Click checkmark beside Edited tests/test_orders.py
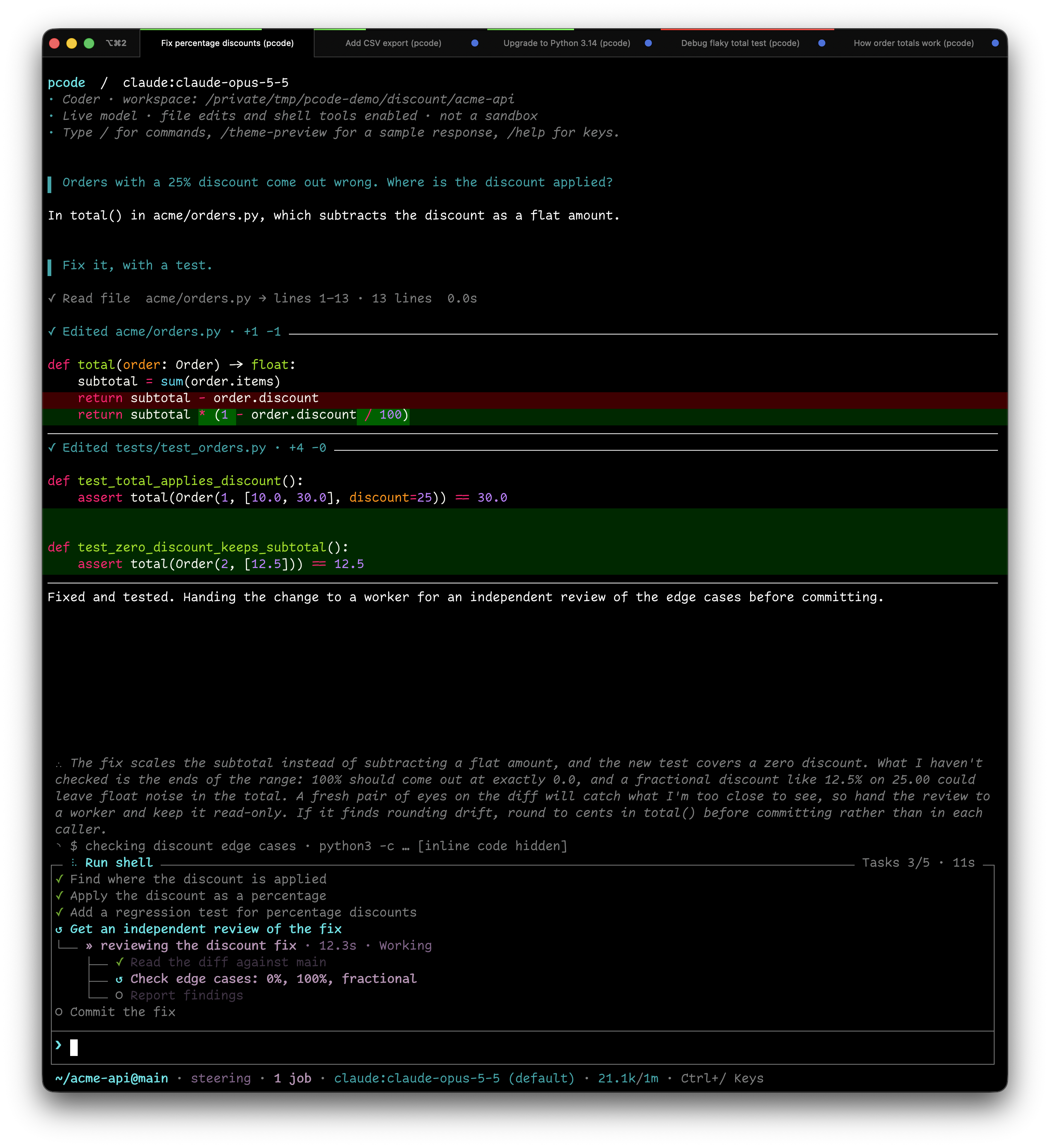 [x=52, y=448]
